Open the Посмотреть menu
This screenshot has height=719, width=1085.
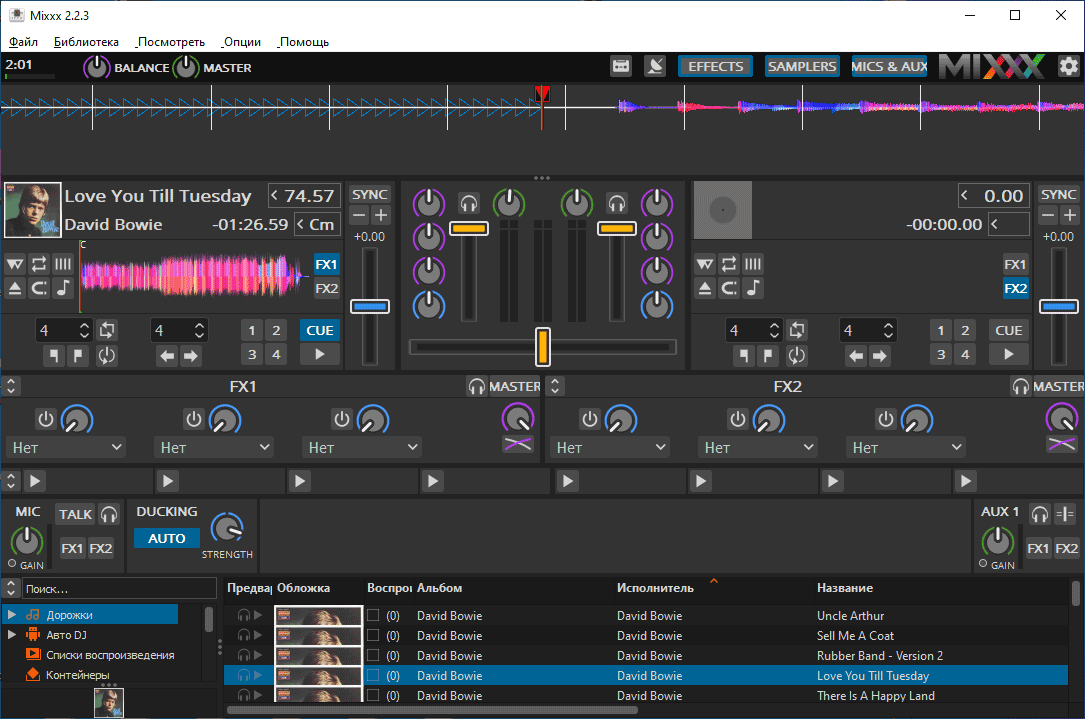coord(170,42)
